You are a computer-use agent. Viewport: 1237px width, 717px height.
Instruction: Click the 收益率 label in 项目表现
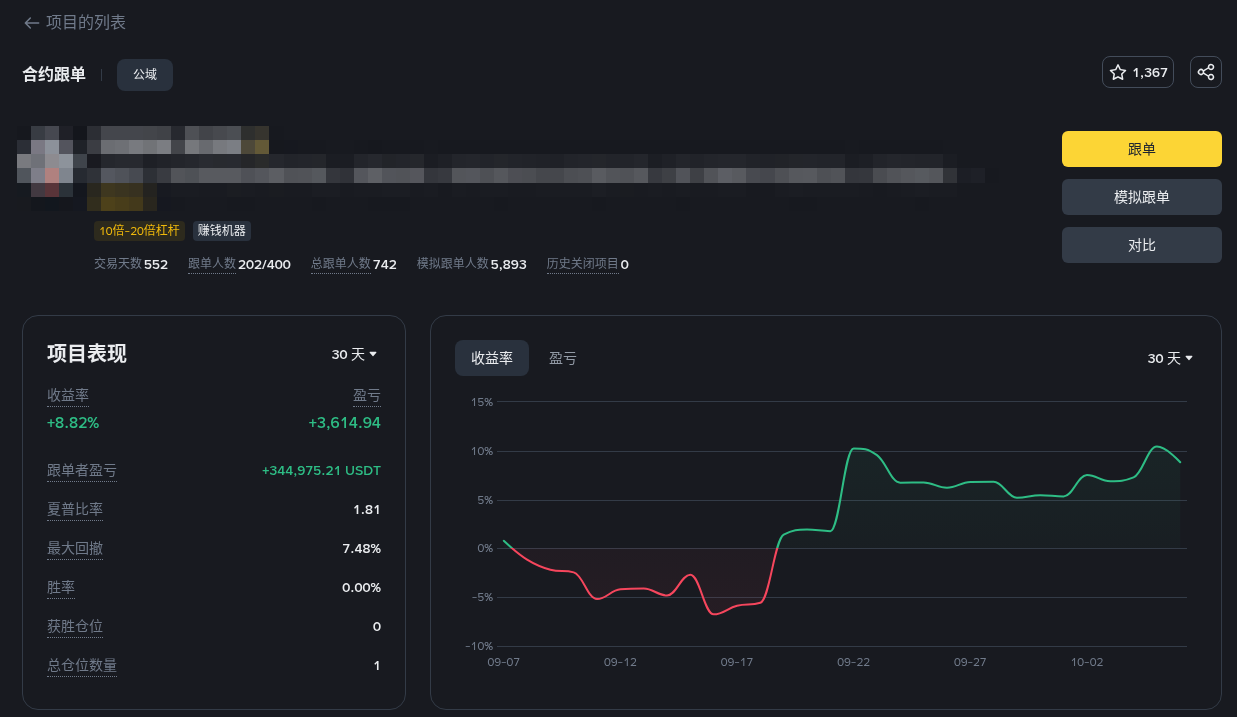tap(68, 396)
